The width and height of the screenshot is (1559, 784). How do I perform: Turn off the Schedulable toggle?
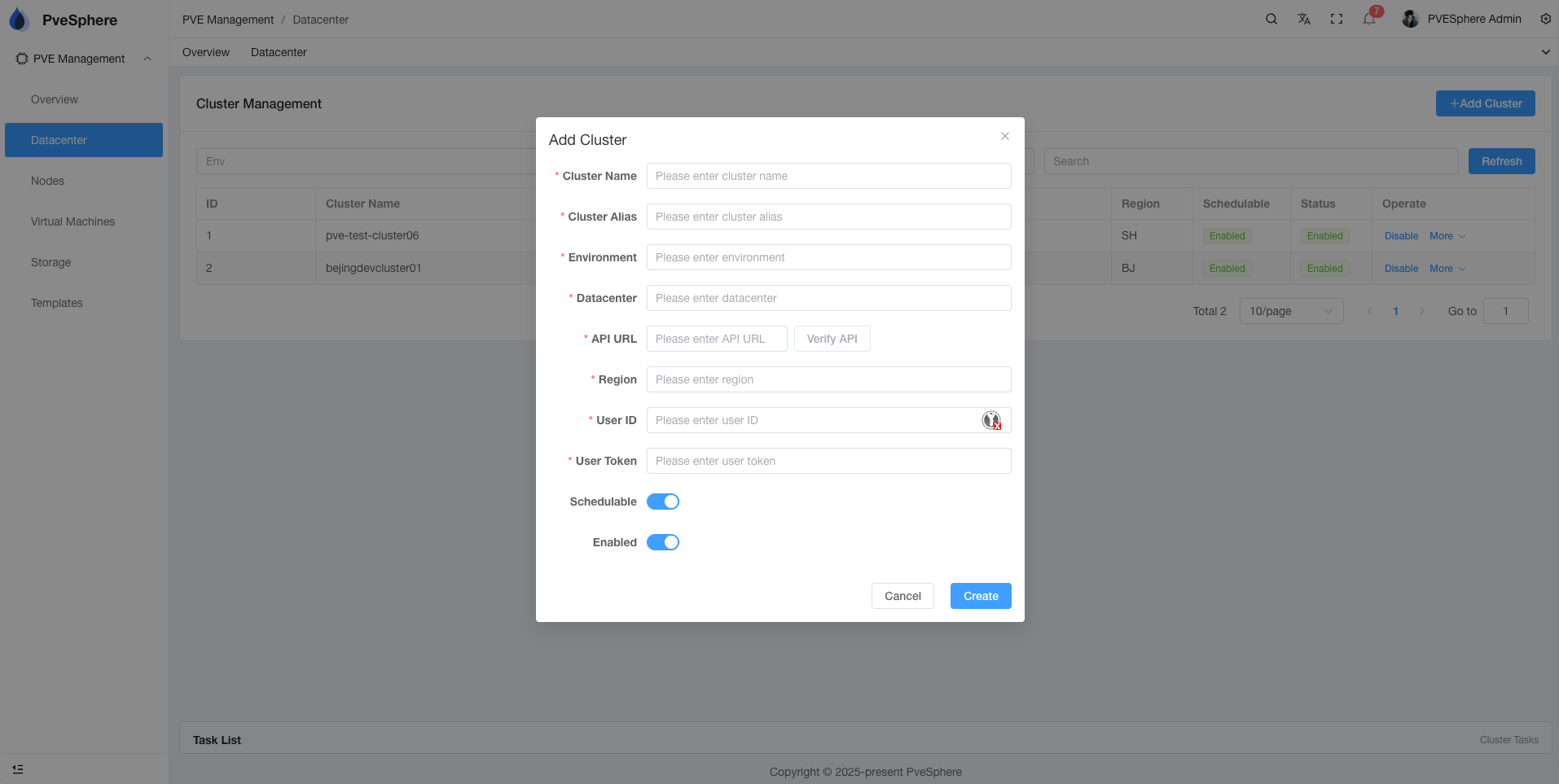pos(662,501)
